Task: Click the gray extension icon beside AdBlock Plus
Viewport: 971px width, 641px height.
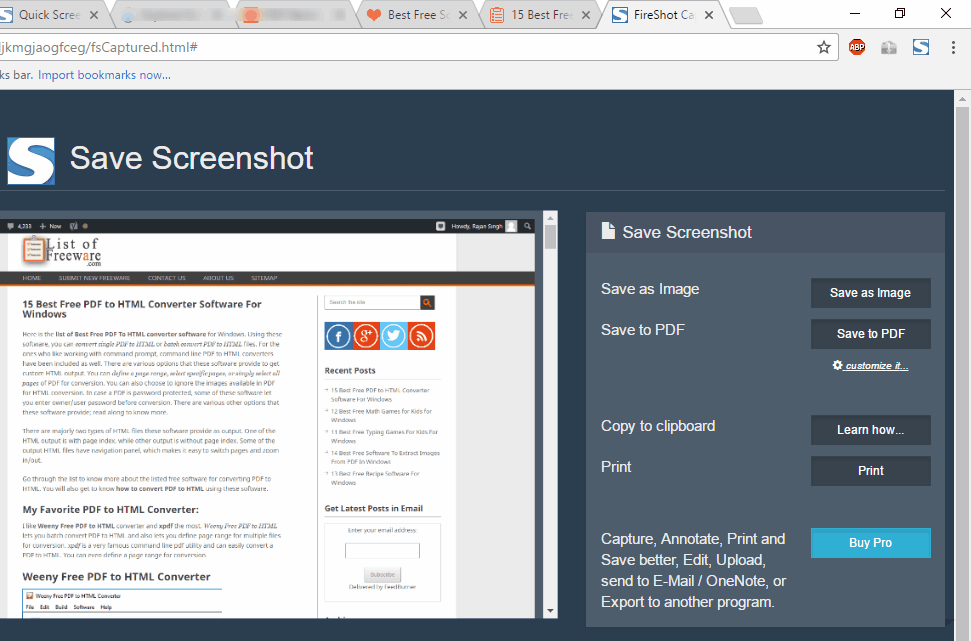Action: click(x=889, y=47)
